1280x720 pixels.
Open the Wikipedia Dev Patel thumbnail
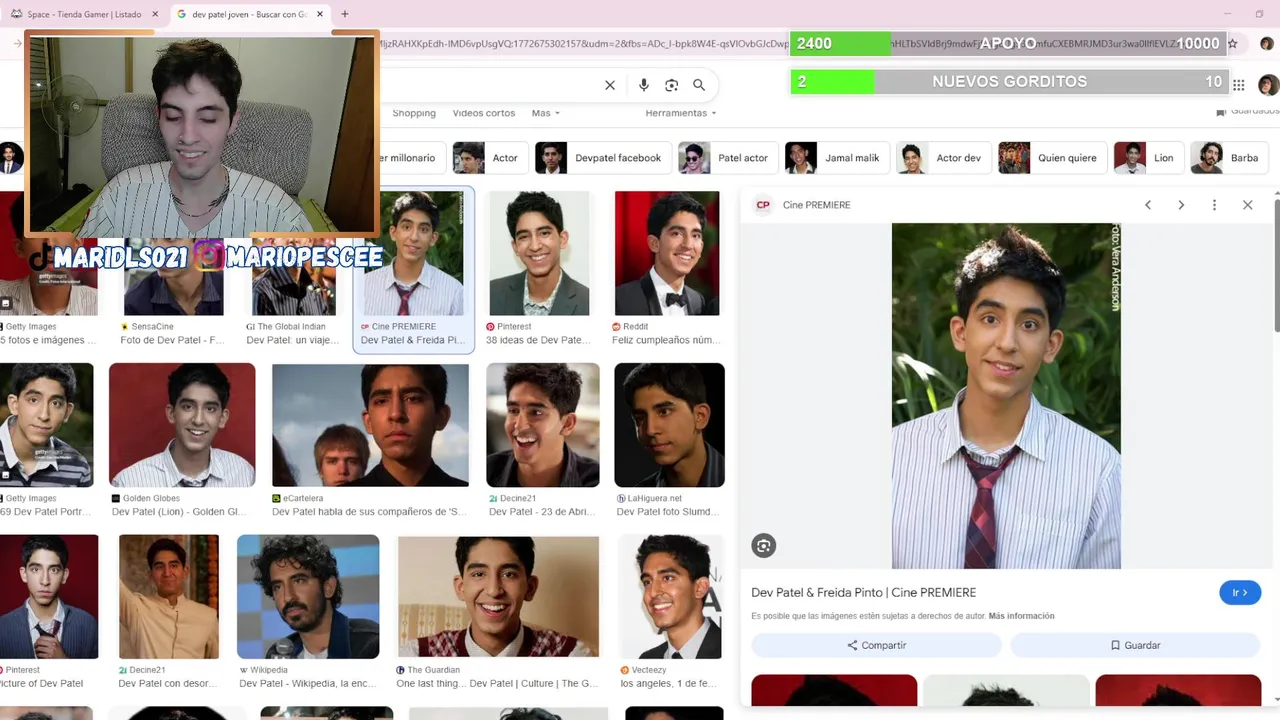click(308, 597)
